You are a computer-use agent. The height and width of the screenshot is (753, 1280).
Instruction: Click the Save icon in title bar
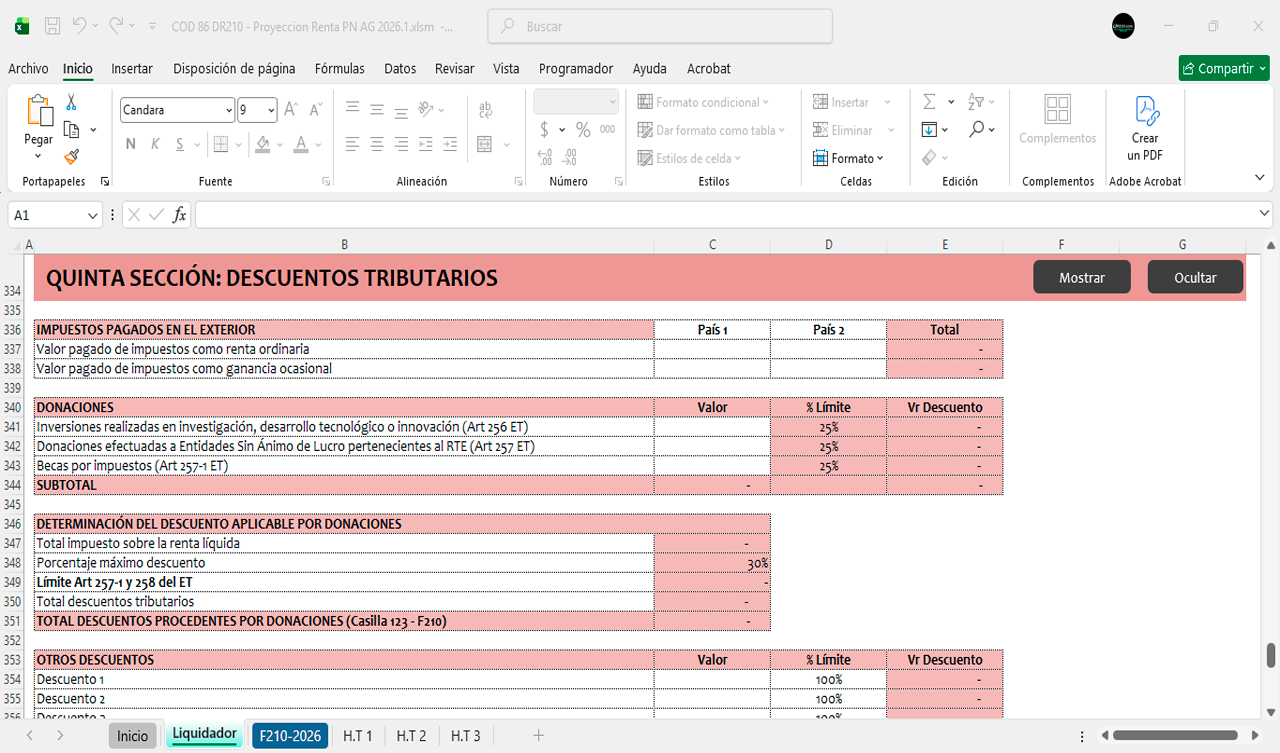tap(53, 26)
